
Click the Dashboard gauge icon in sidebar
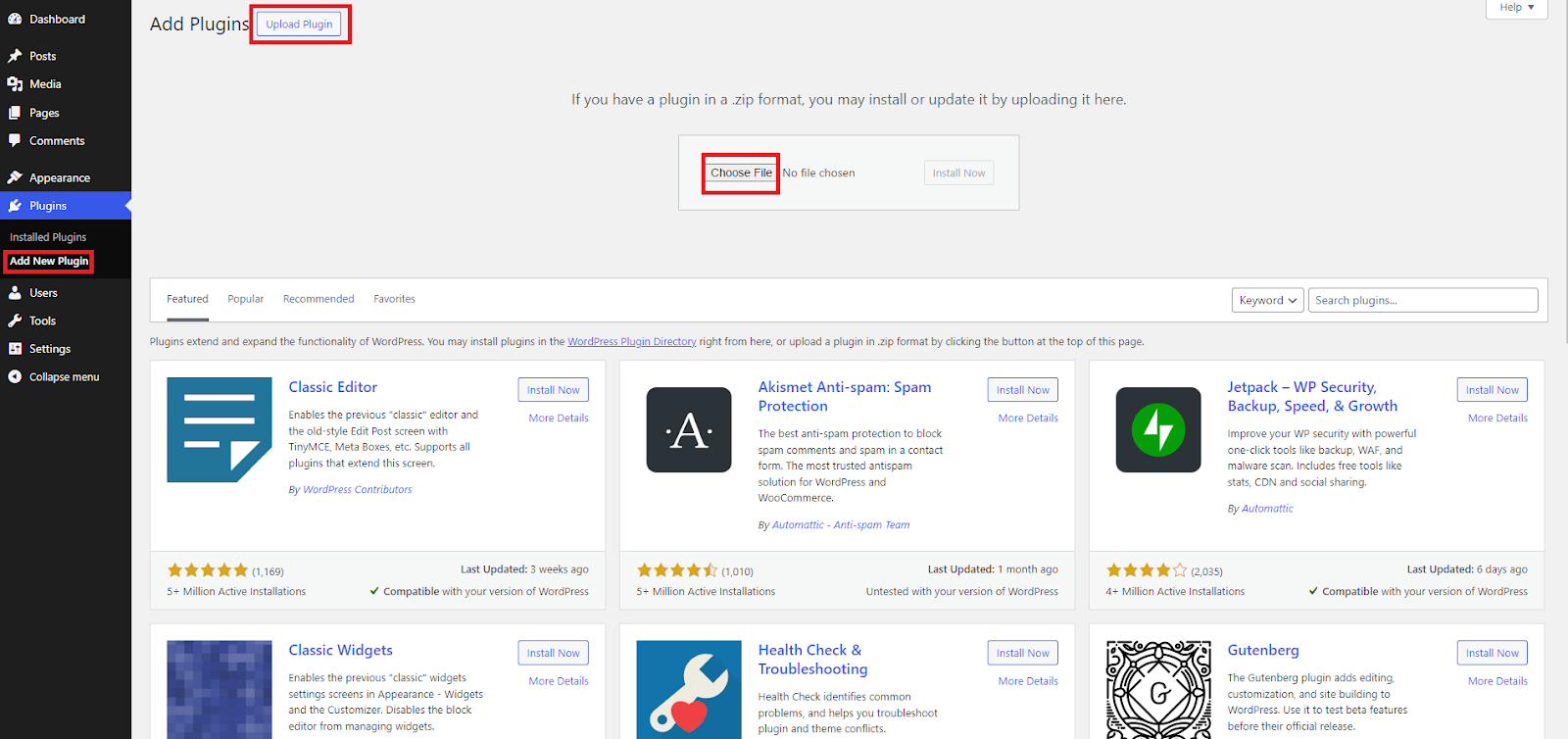(x=15, y=19)
